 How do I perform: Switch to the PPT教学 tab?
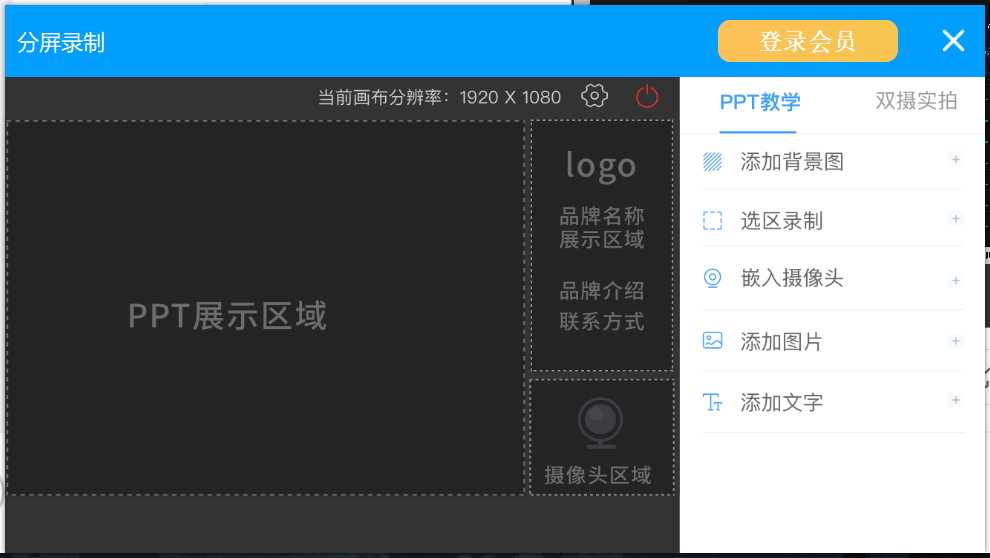(x=759, y=101)
